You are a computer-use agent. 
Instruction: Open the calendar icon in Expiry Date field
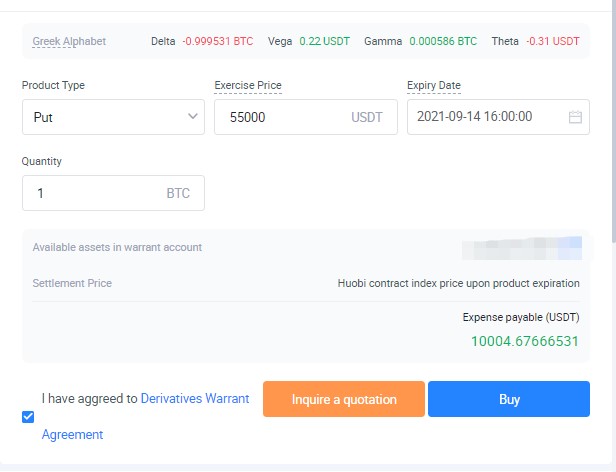pos(575,117)
